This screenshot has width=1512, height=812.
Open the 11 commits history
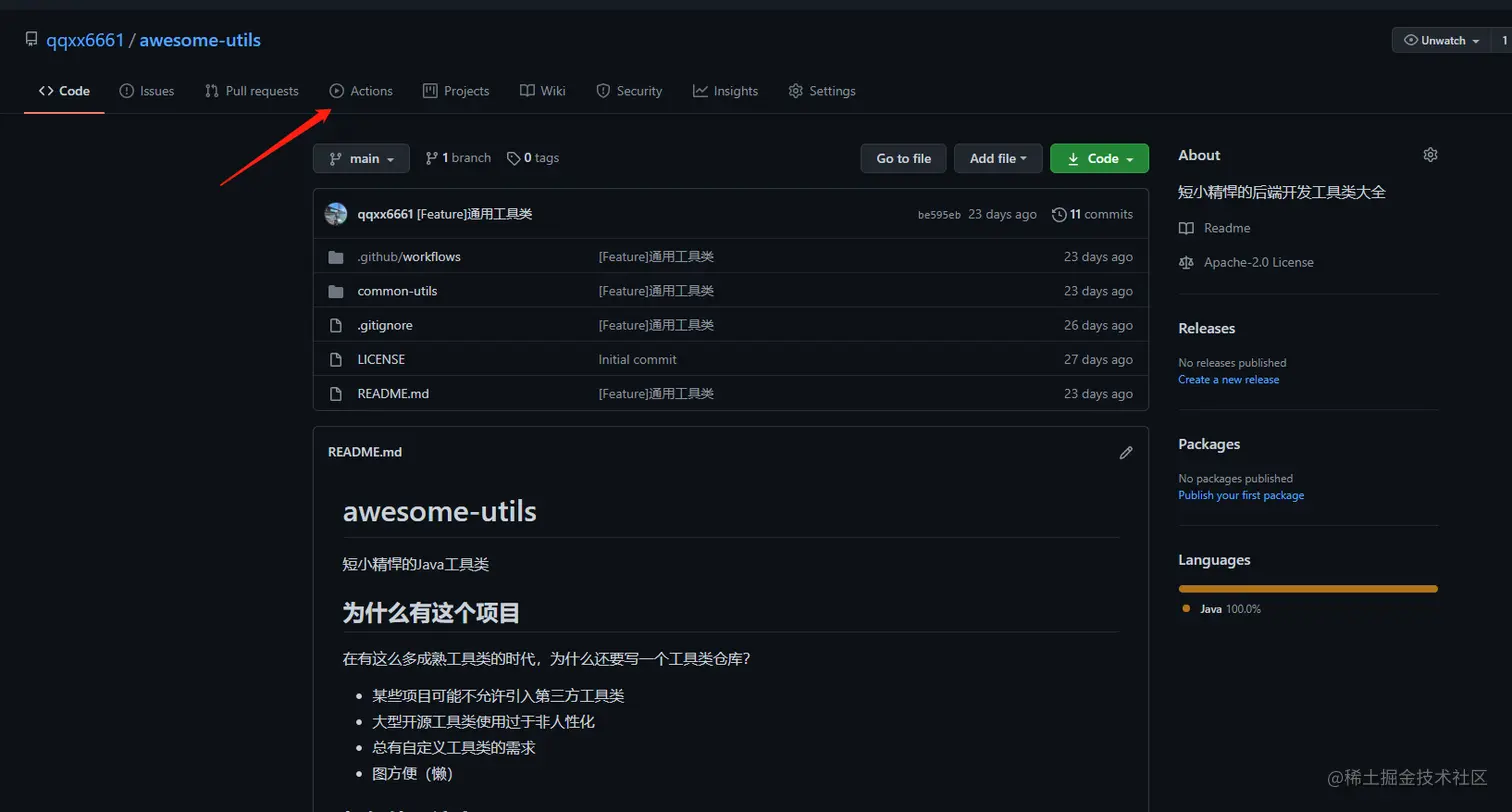(x=1093, y=214)
